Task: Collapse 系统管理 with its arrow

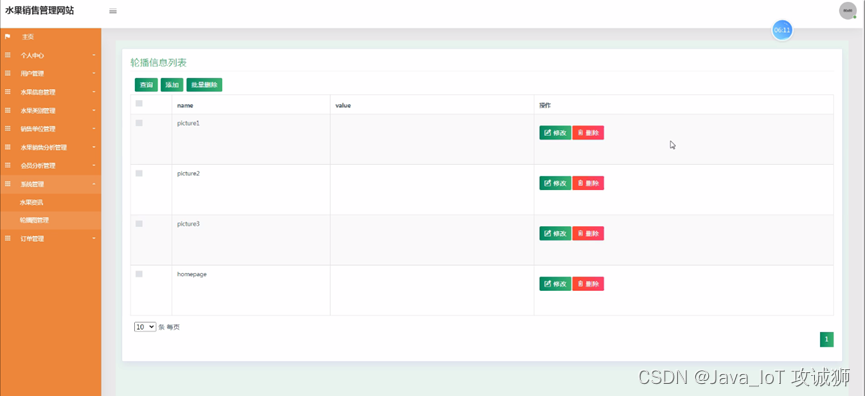Action: 94,184
